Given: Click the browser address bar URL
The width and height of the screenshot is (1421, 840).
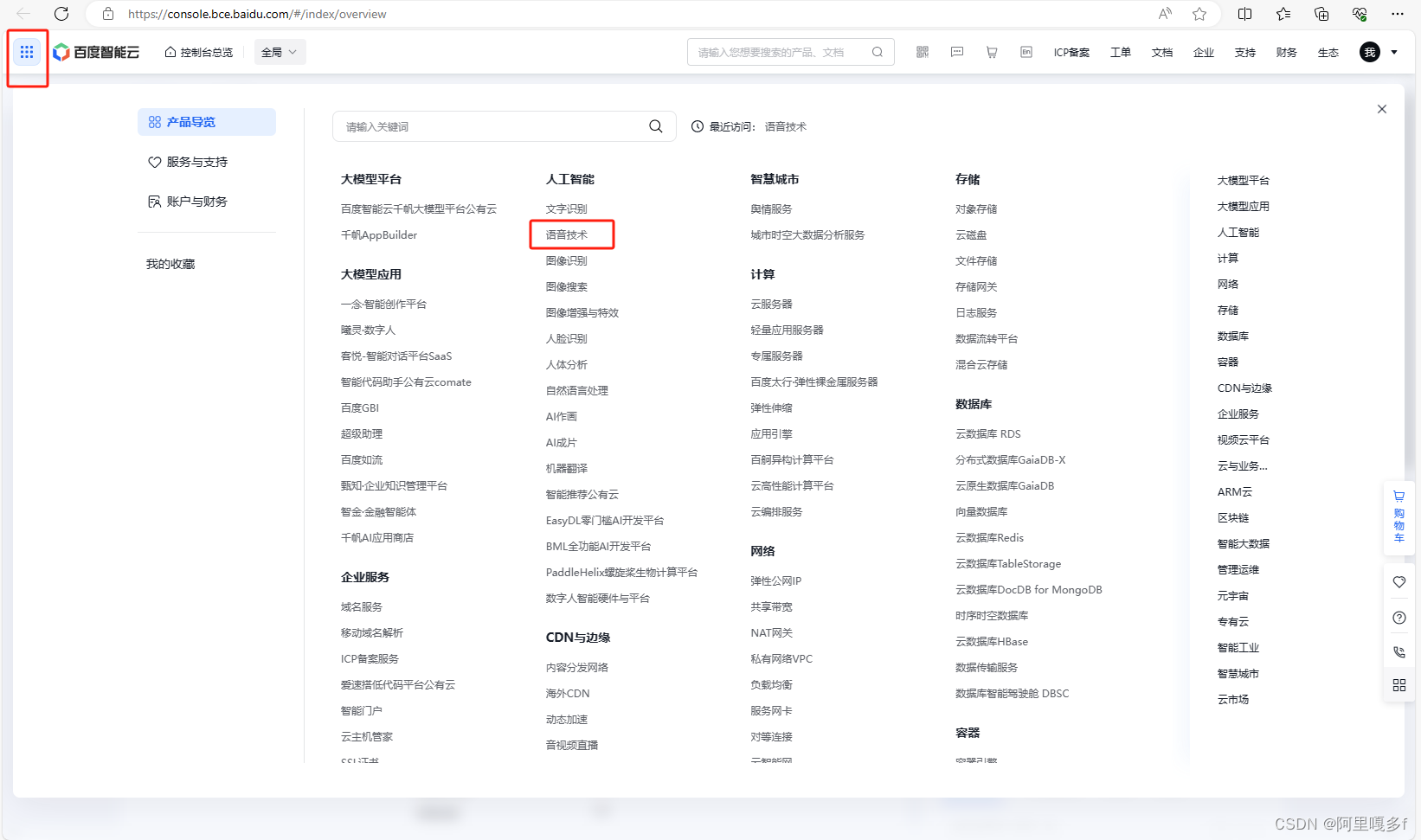Looking at the screenshot, I should tap(257, 14).
